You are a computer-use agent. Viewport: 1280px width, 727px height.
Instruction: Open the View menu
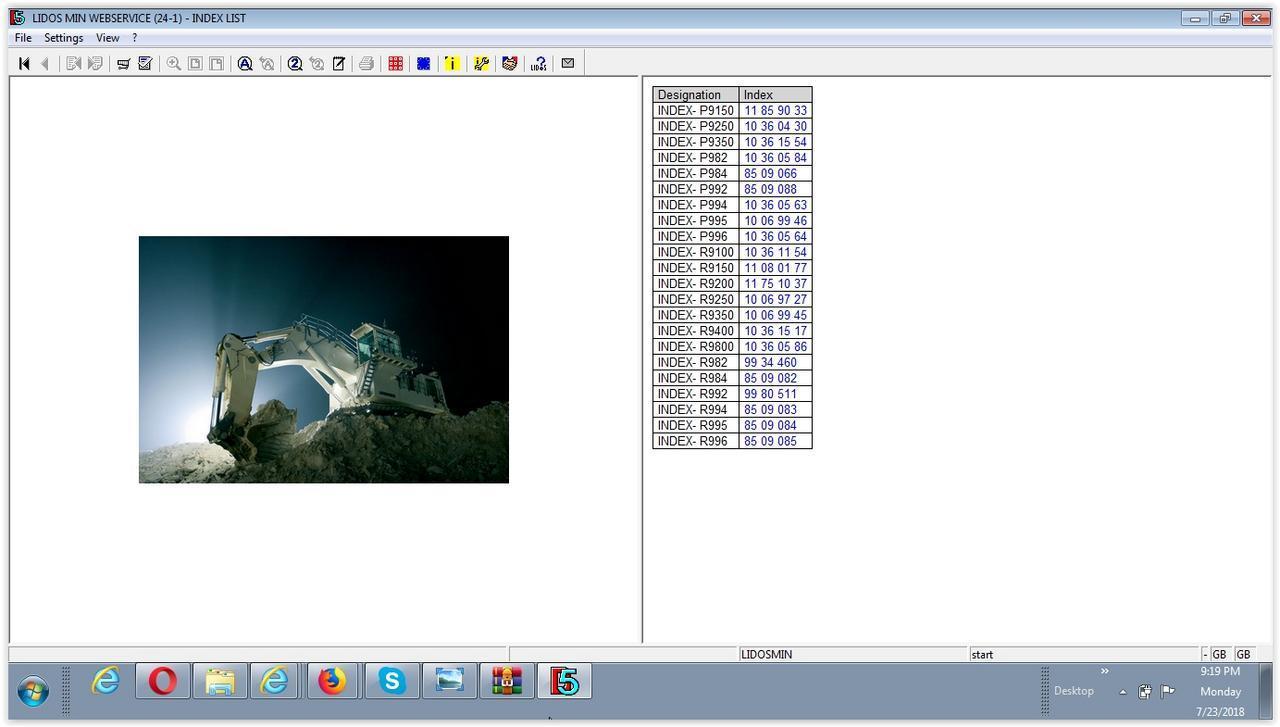pyautogui.click(x=107, y=38)
